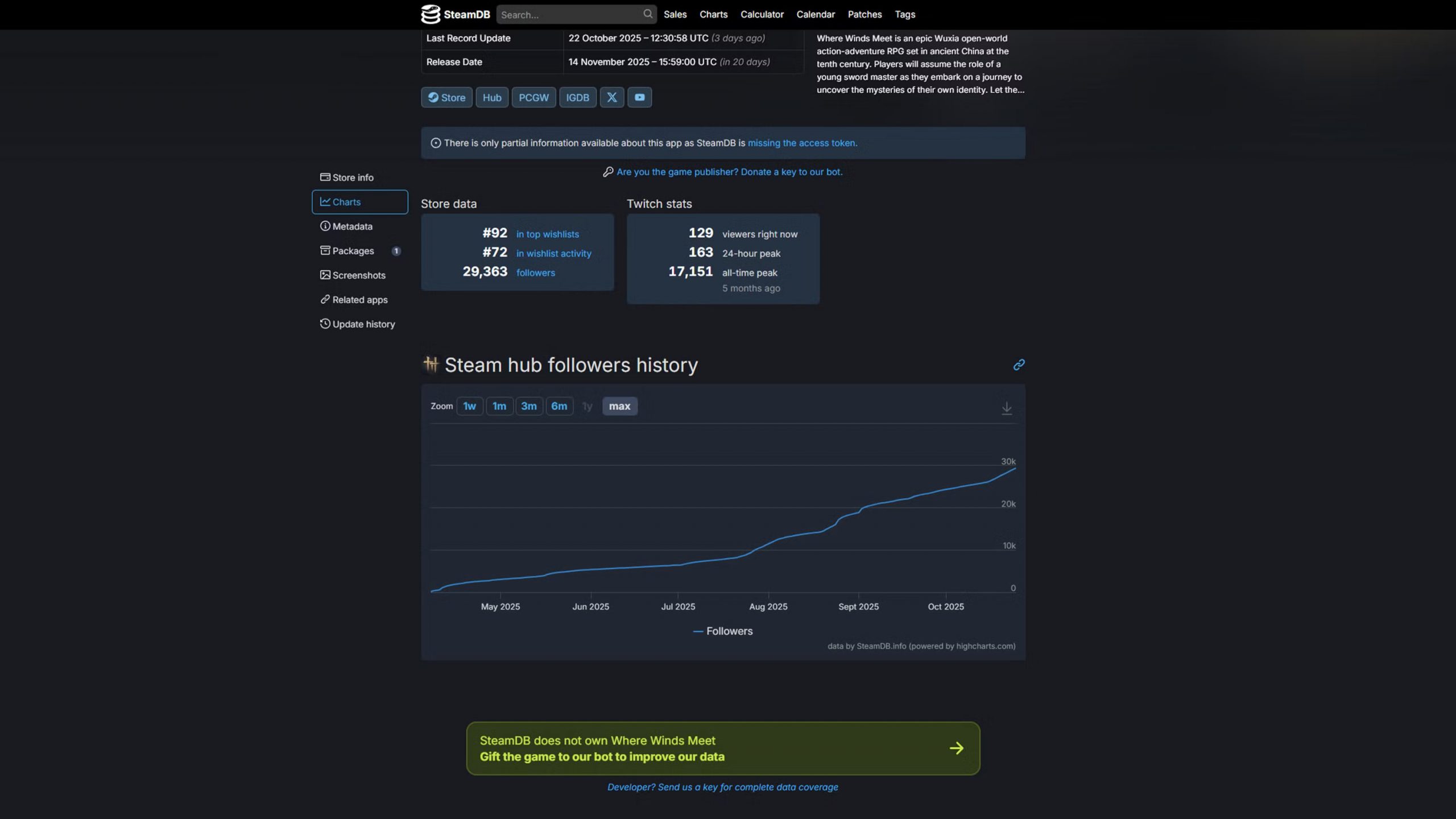Open the game's YouTube channel icon
The height and width of the screenshot is (819, 1456).
pos(639,97)
